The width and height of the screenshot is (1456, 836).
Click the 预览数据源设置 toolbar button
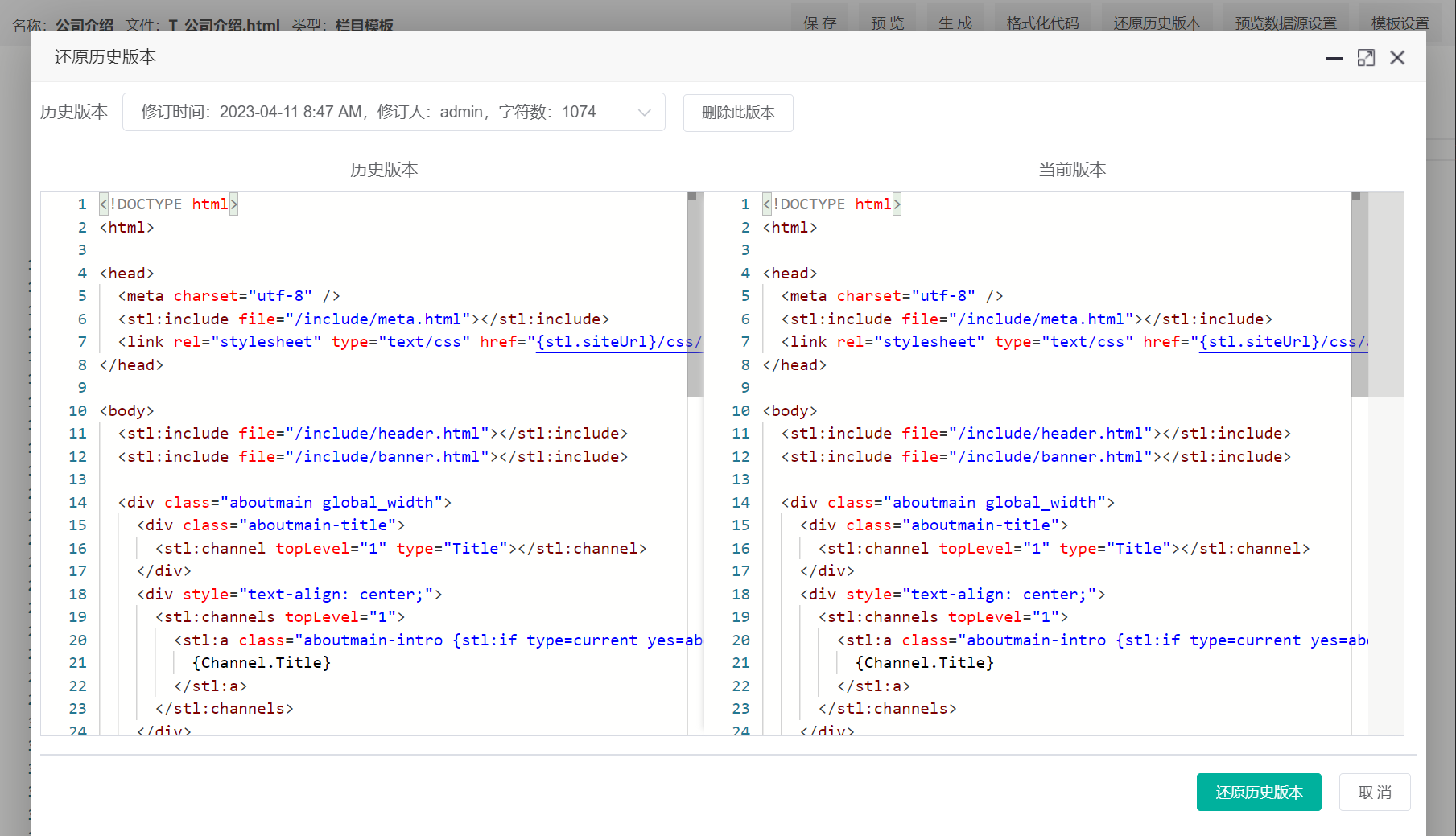point(1285,23)
